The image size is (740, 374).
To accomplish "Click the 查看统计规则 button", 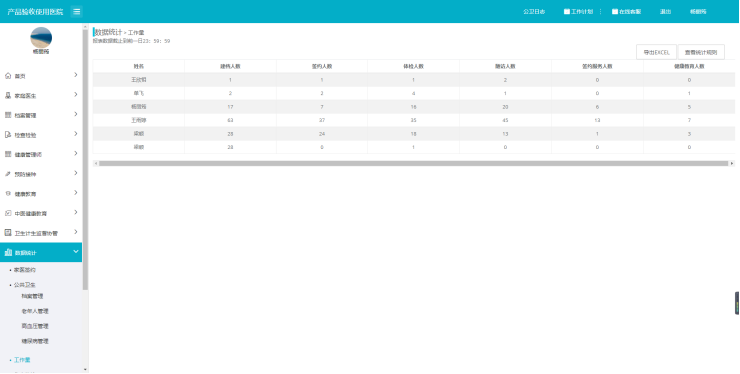I will click(x=701, y=52).
